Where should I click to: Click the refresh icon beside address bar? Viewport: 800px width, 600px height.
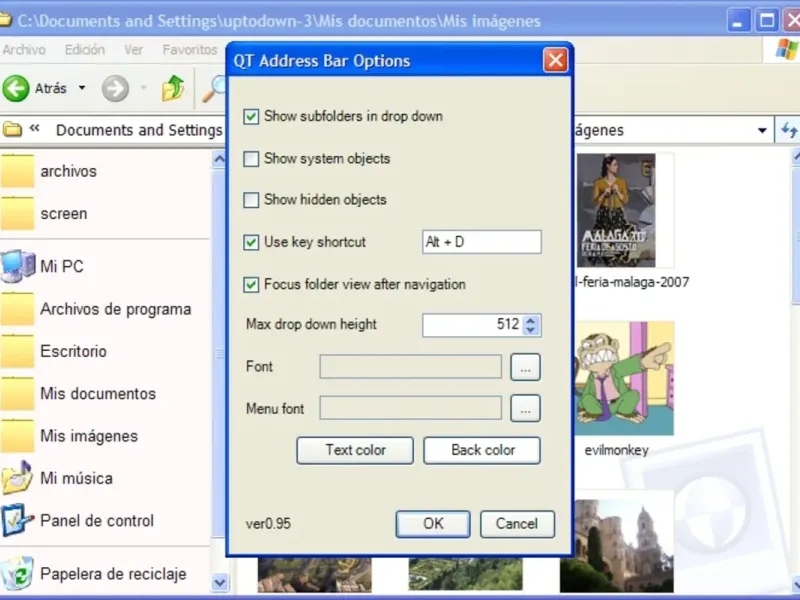(788, 130)
